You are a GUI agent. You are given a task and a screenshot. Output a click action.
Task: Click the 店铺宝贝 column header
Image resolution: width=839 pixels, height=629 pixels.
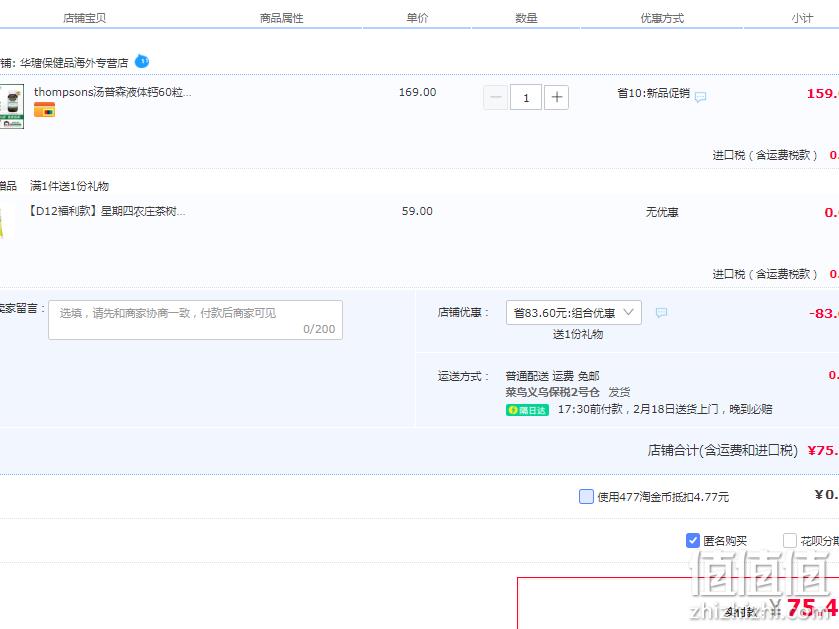[x=85, y=18]
